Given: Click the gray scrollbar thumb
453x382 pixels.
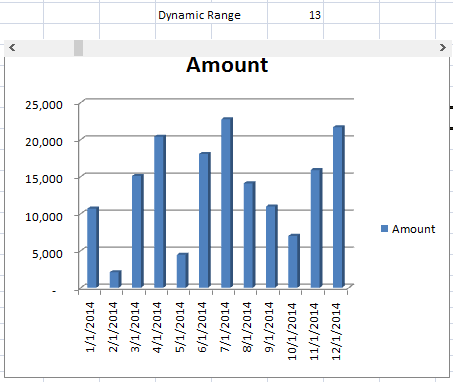Looking at the screenshot, I should (78, 48).
